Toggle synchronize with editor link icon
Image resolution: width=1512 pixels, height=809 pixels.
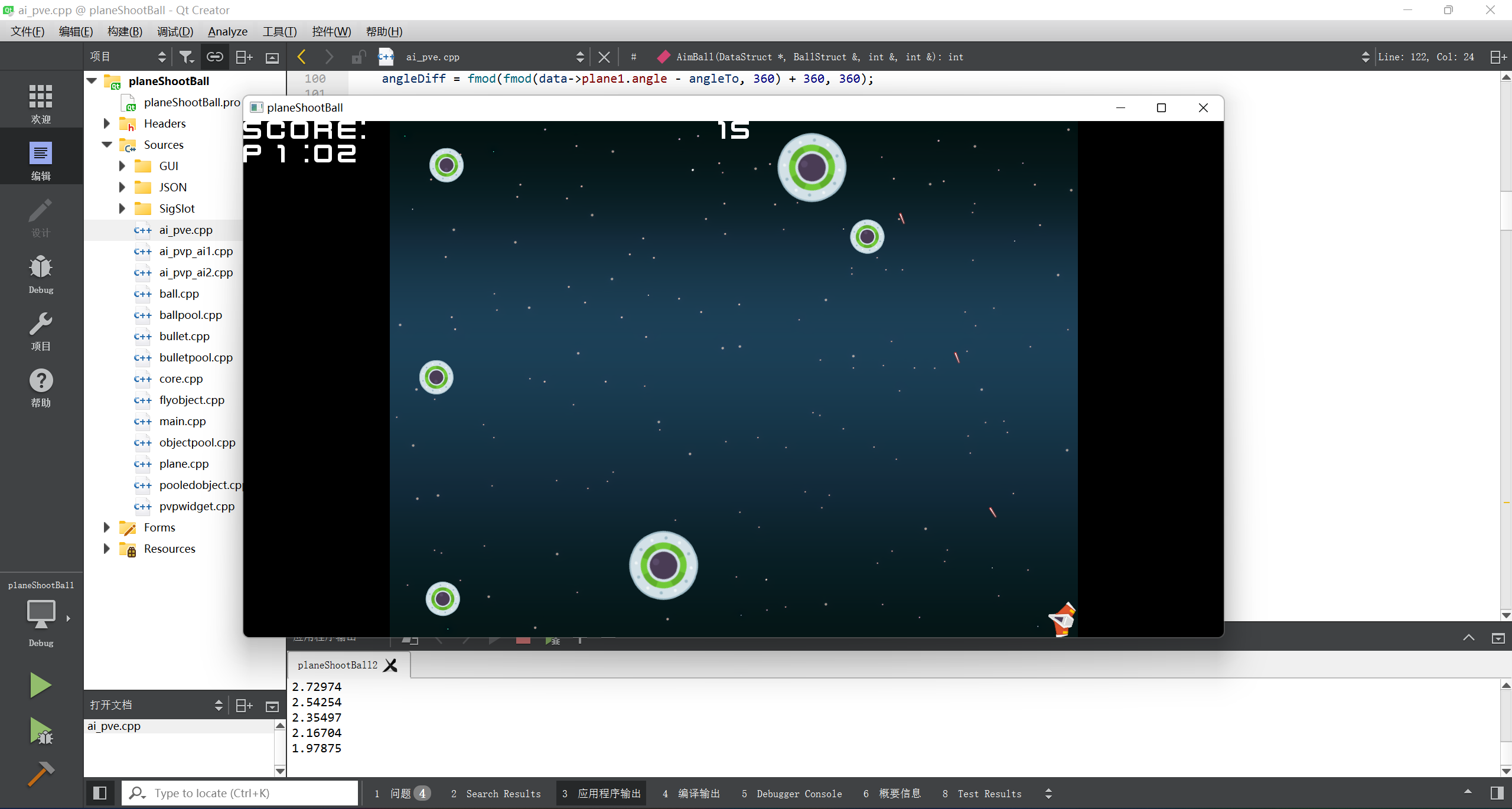tap(214, 57)
